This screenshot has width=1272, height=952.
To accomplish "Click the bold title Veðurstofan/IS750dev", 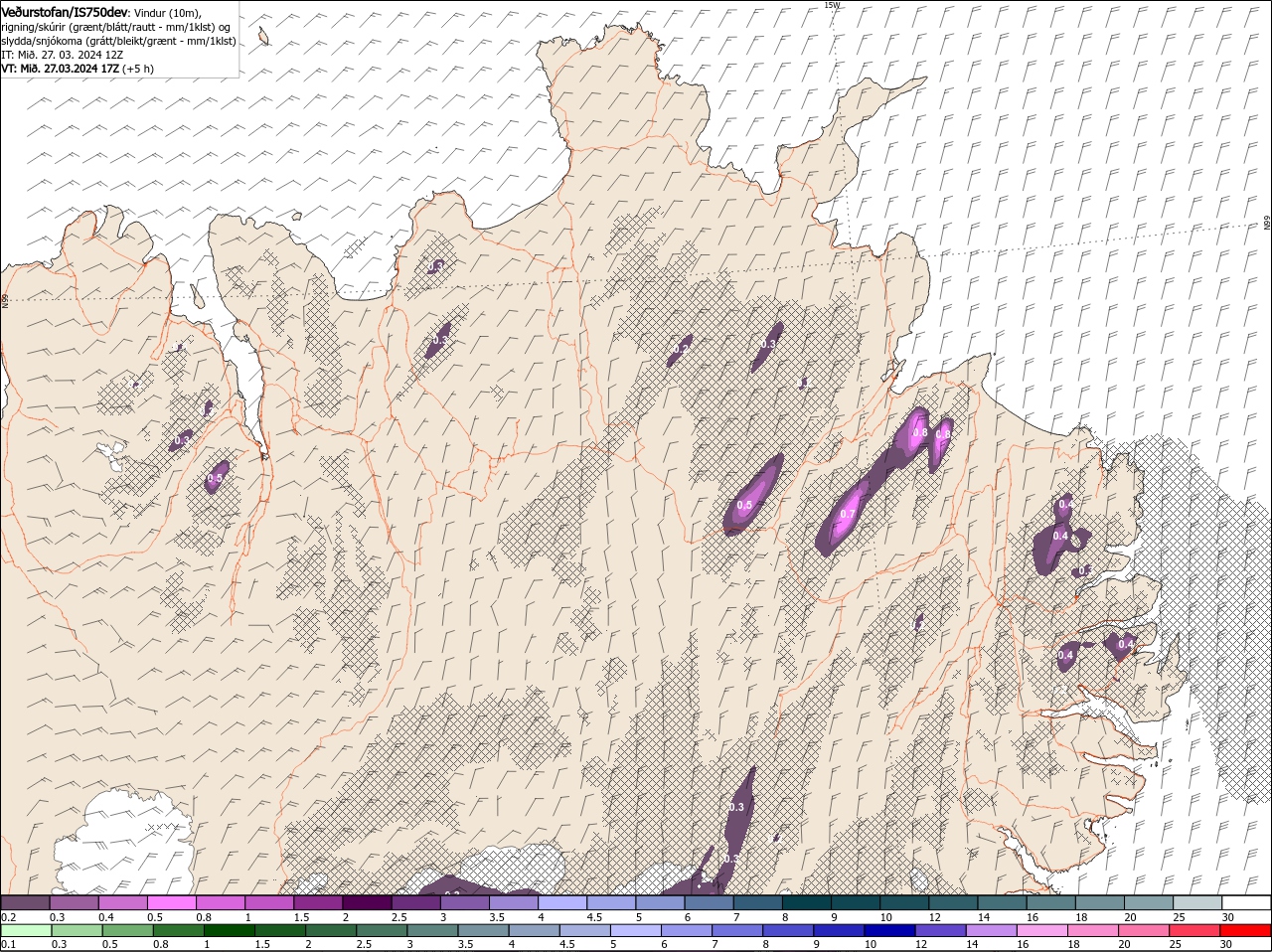I will pyautogui.click(x=65, y=11).
